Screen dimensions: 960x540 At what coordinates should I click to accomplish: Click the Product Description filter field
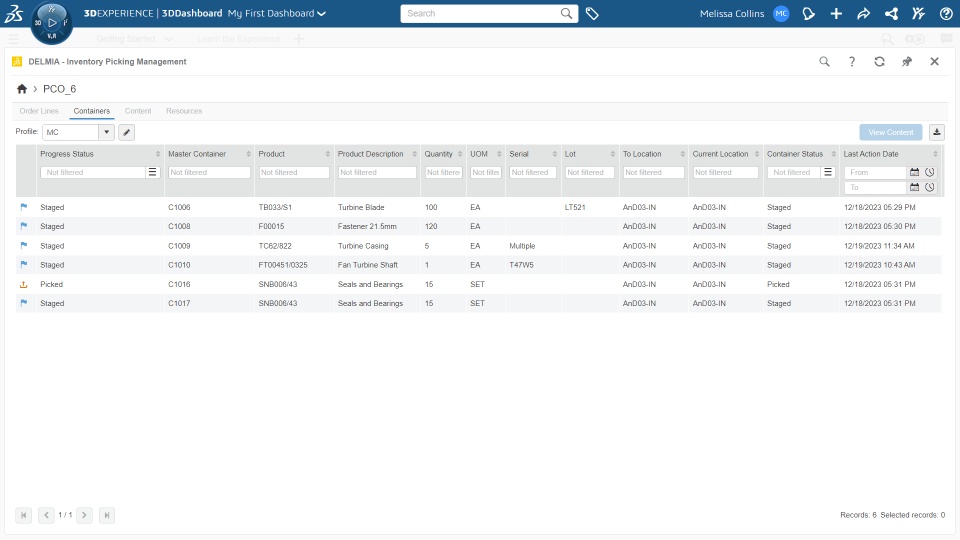pyautogui.click(x=377, y=173)
